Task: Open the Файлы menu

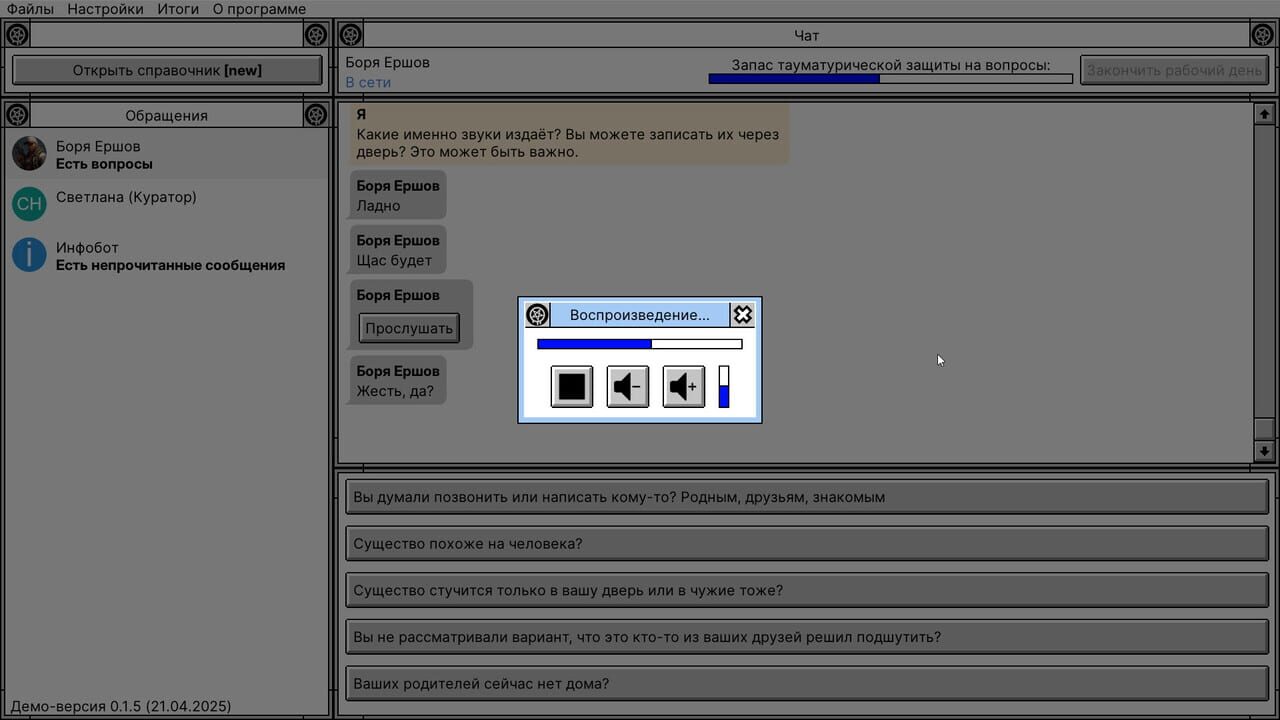Action: tap(30, 9)
